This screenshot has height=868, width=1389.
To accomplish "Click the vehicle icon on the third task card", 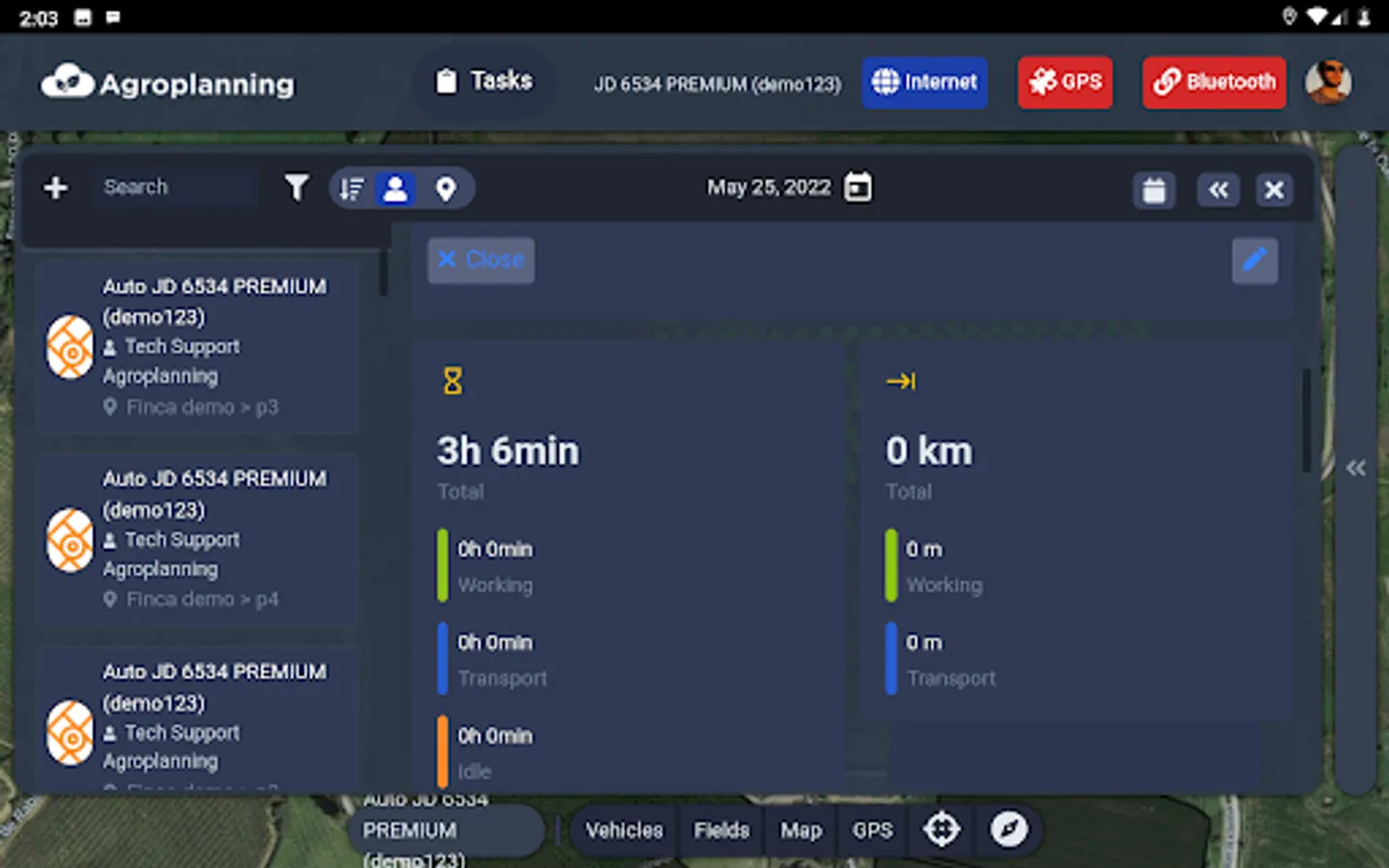I will point(70,733).
